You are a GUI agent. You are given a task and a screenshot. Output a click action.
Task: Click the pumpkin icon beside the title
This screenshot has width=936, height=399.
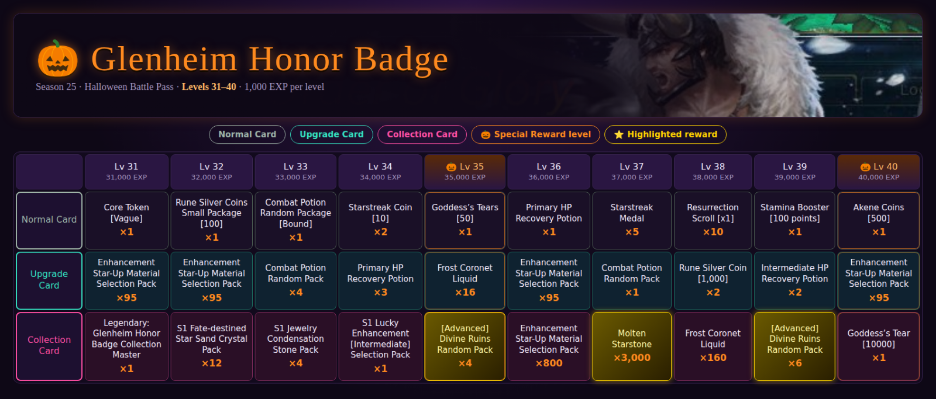(58, 59)
